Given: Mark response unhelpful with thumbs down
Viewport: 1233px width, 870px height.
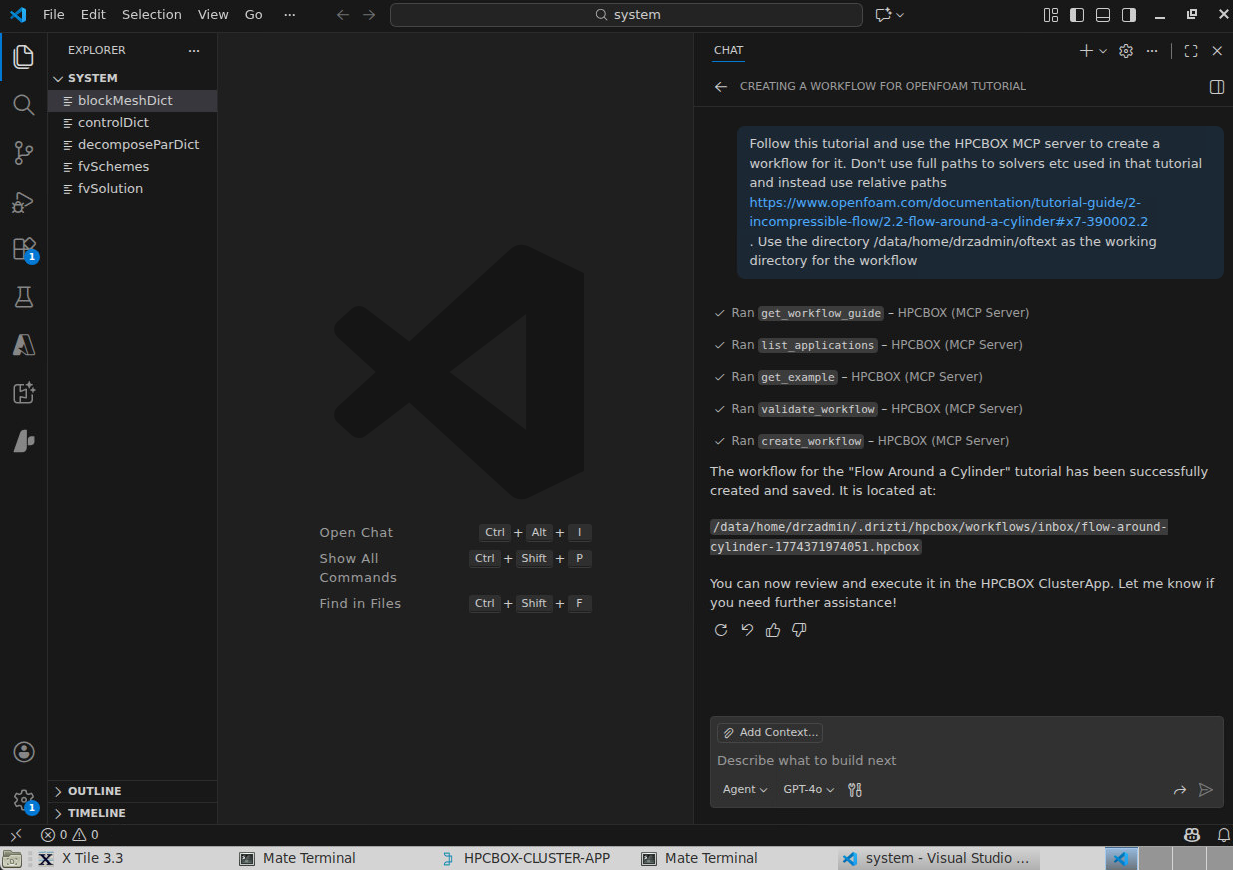Looking at the screenshot, I should (799, 630).
